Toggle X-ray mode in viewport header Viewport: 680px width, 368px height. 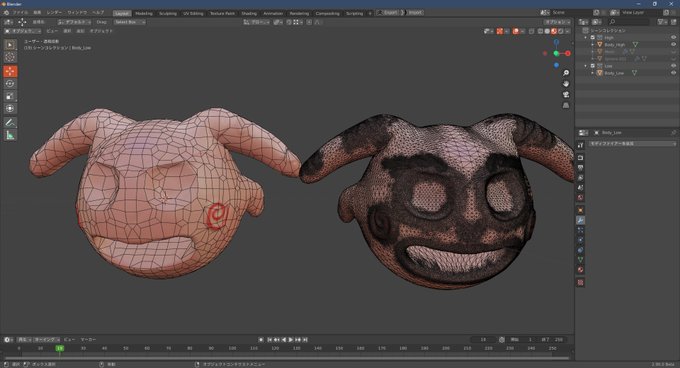[x=532, y=31]
